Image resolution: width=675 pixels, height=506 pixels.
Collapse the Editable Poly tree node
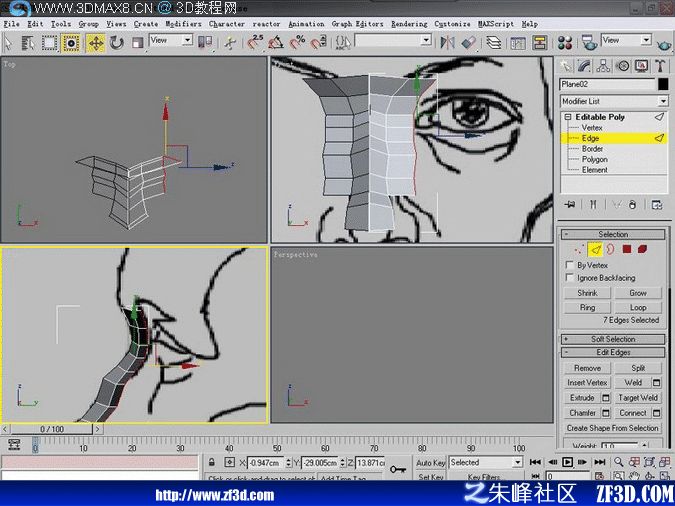(568, 117)
